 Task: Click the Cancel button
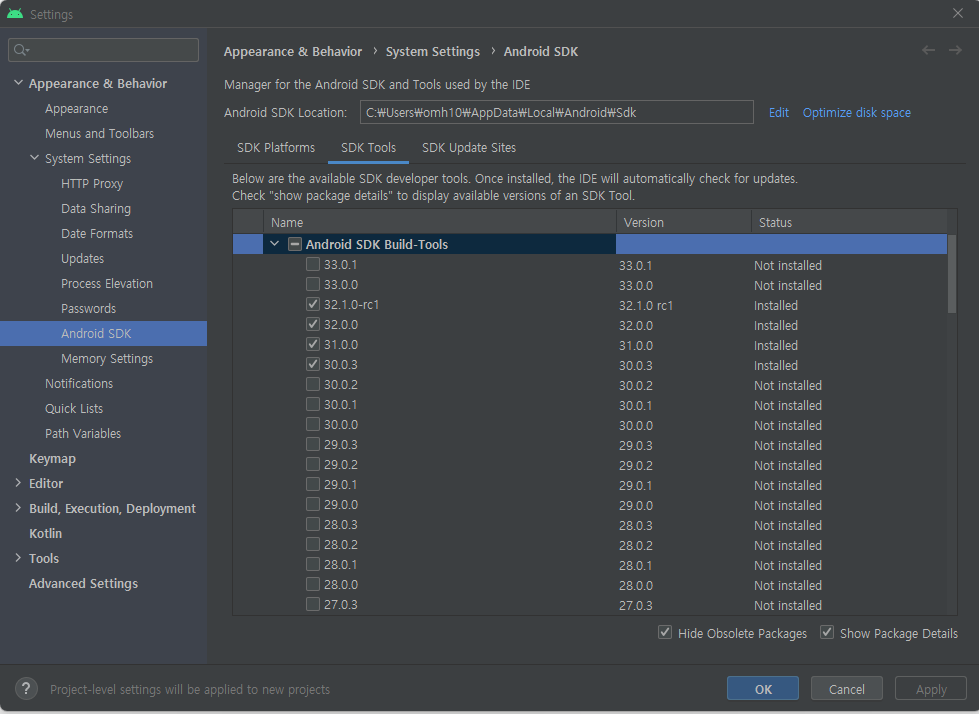pos(847,688)
